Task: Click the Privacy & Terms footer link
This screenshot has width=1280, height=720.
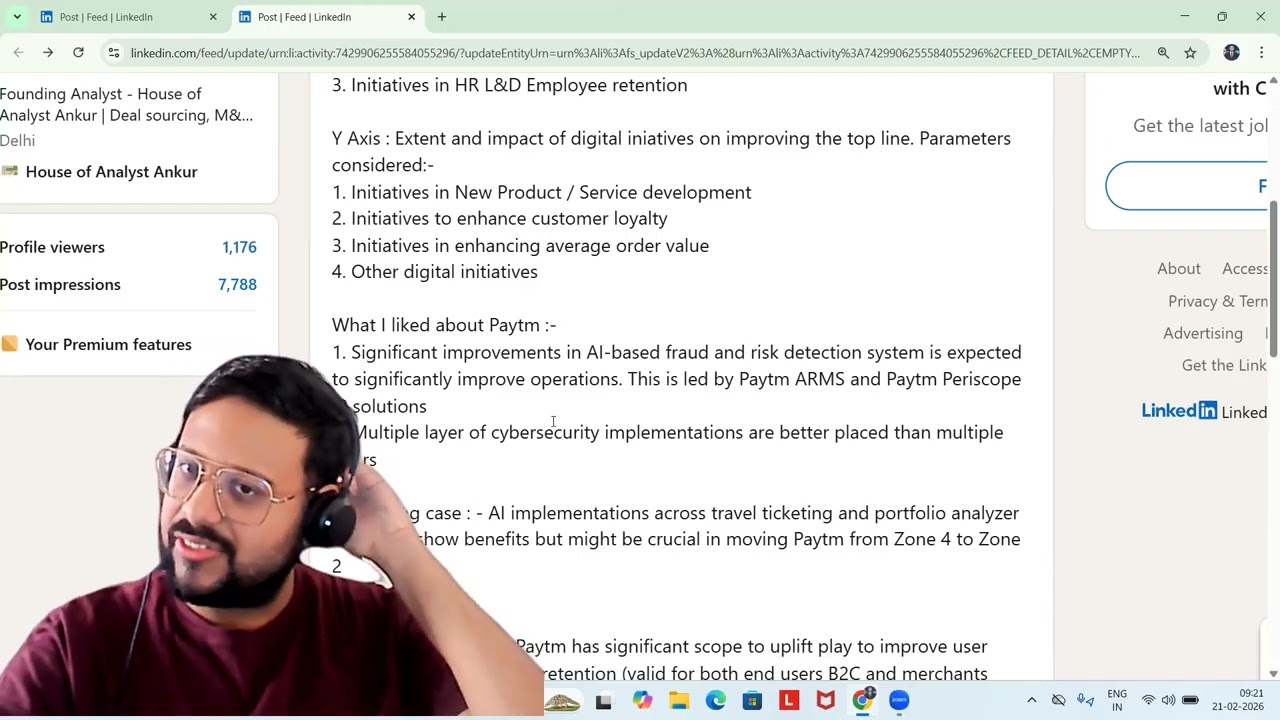Action: 1218,301
